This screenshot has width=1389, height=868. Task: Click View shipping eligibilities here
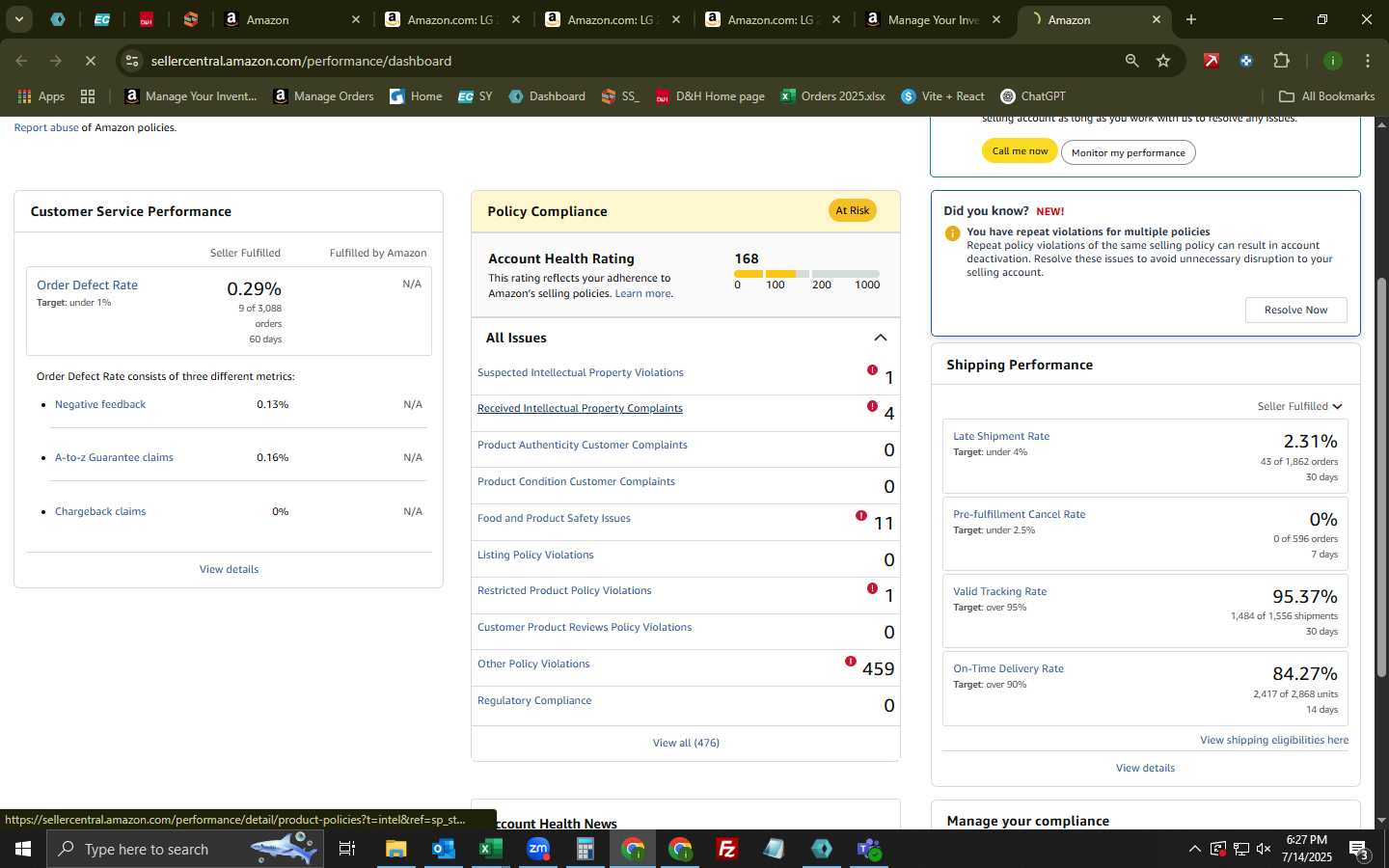[x=1273, y=741]
